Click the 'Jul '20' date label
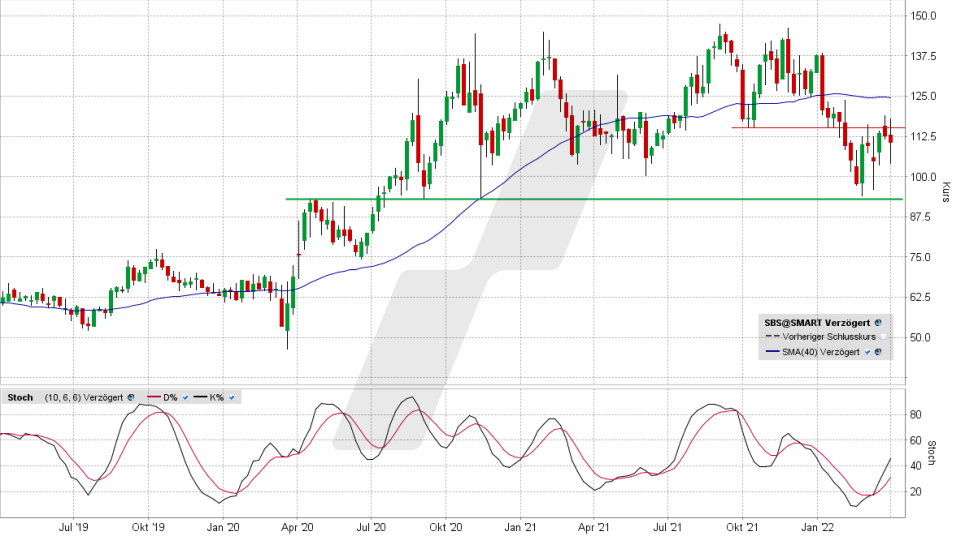Screen dimensions: 960x540 point(371,527)
